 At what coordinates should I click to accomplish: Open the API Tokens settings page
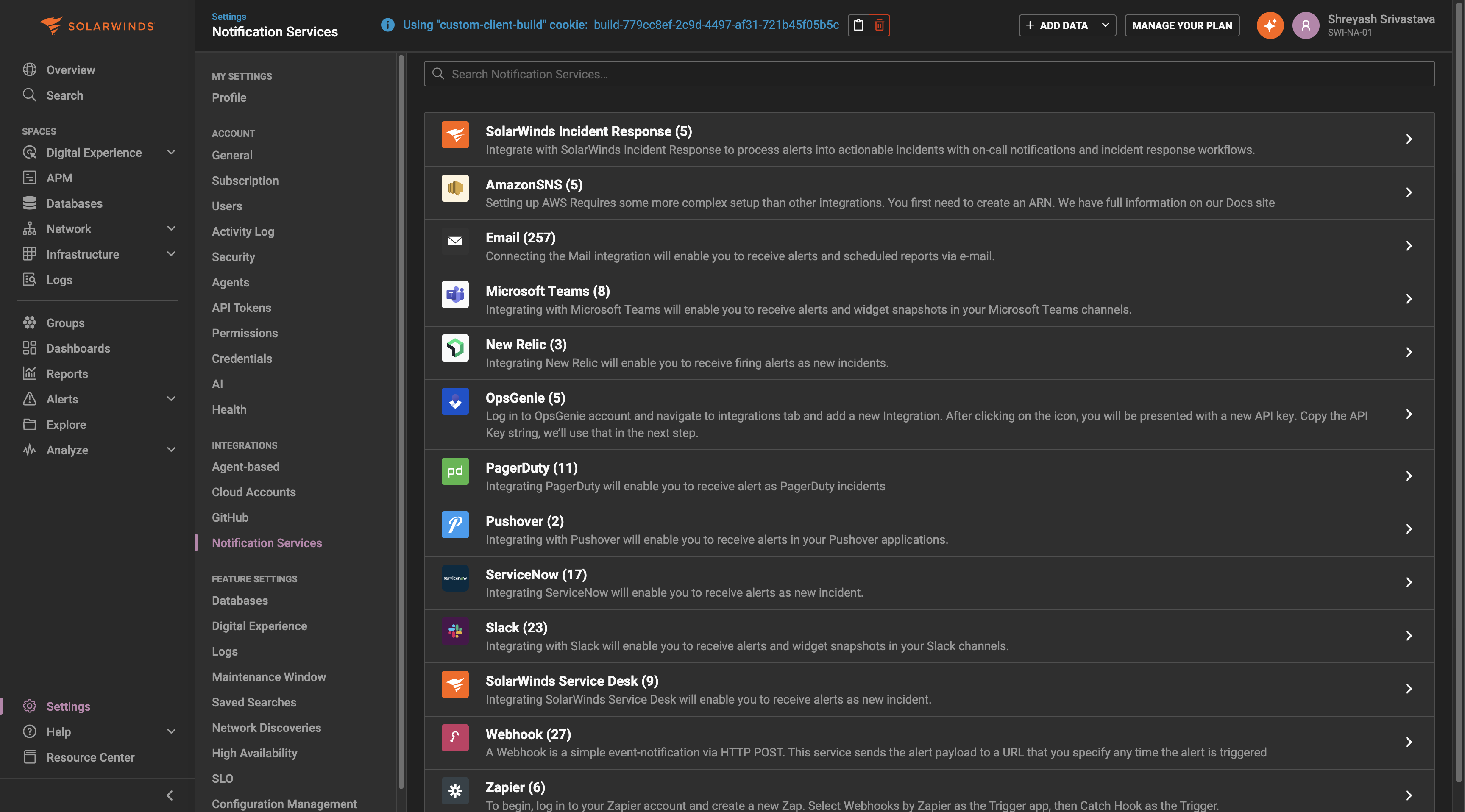coord(241,308)
